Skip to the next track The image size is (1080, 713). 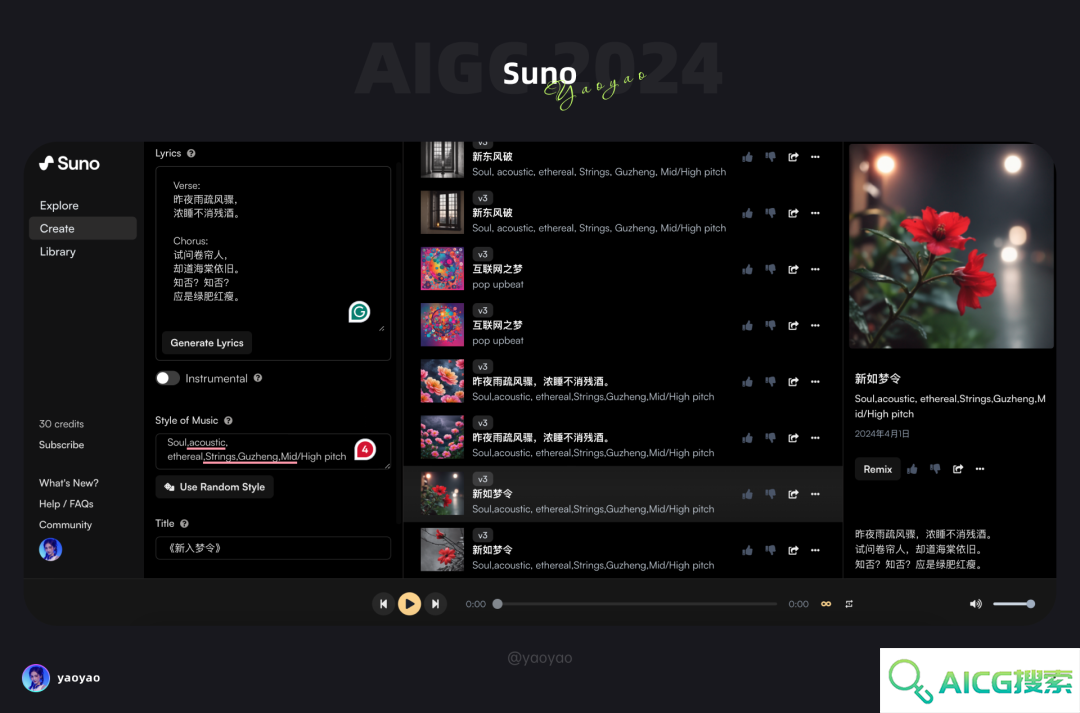(x=435, y=604)
